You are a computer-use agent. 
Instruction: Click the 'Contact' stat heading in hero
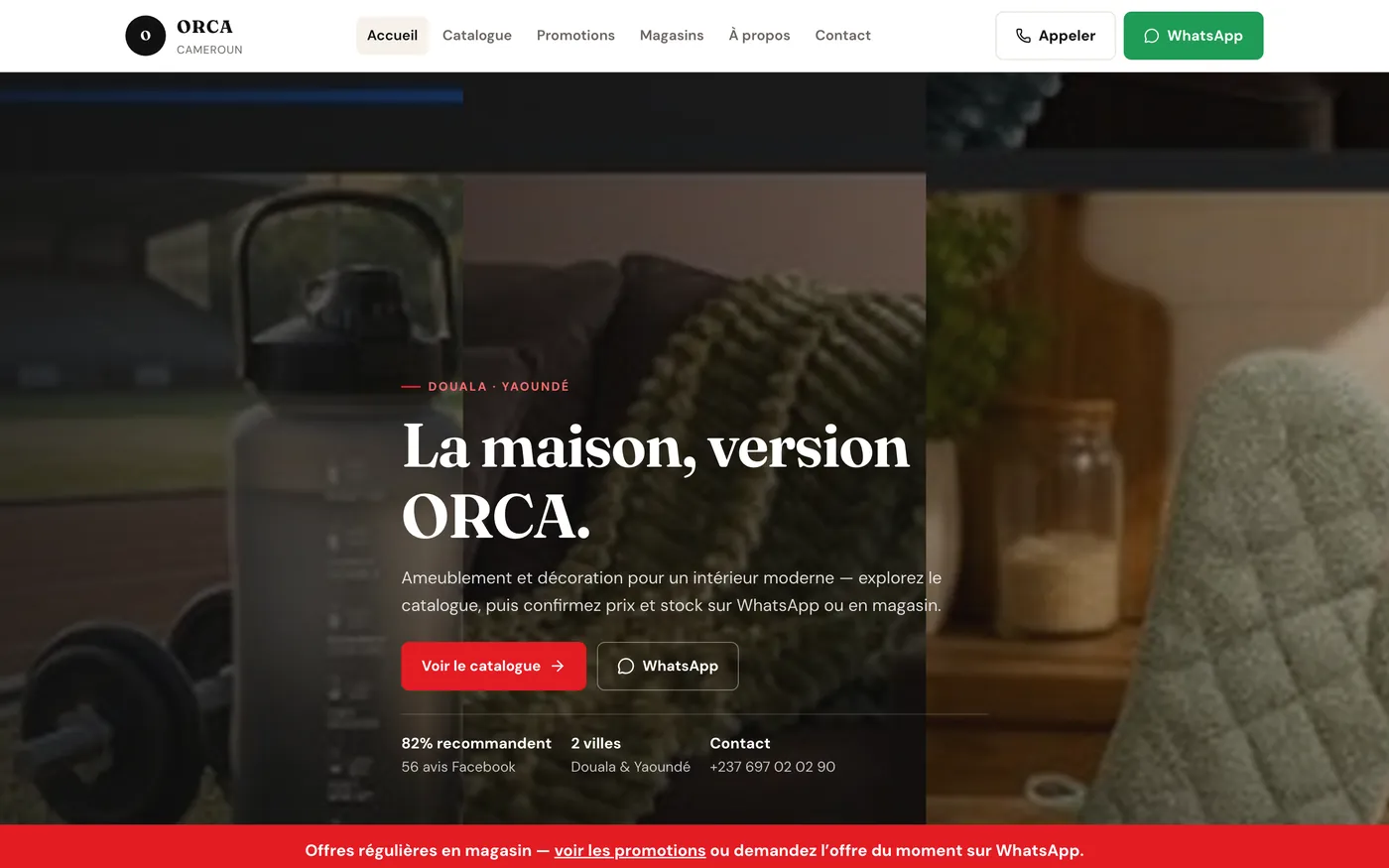740,743
